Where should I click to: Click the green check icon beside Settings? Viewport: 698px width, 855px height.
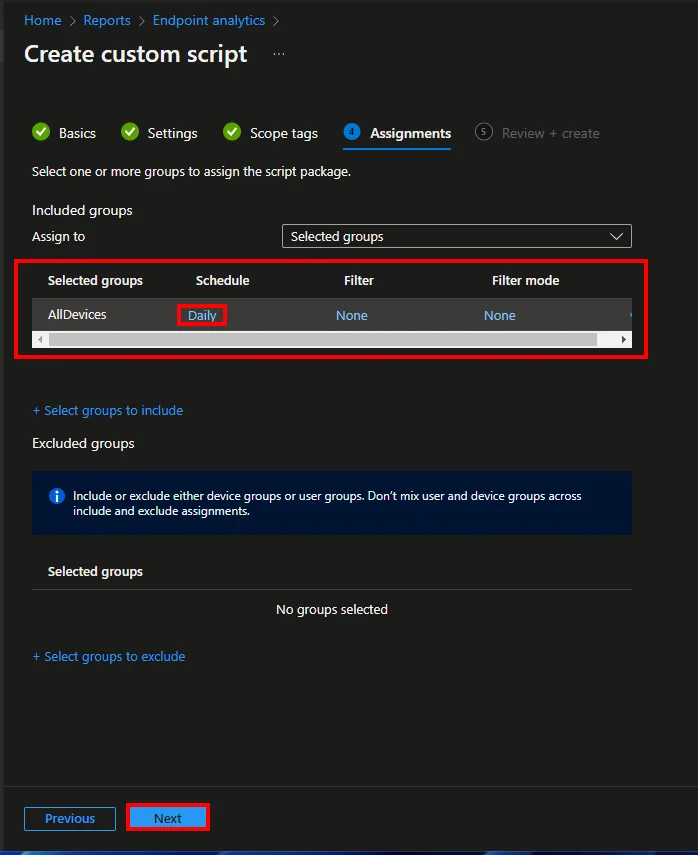[x=130, y=132]
